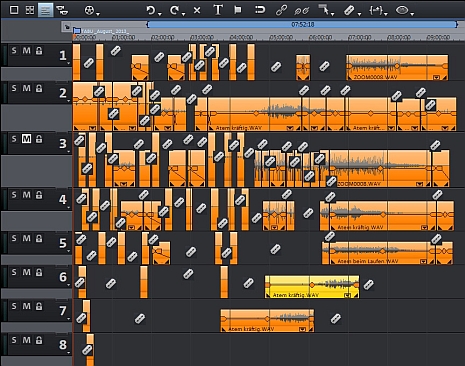
Task: Set a marker with the flag icon
Action: click(x=238, y=10)
